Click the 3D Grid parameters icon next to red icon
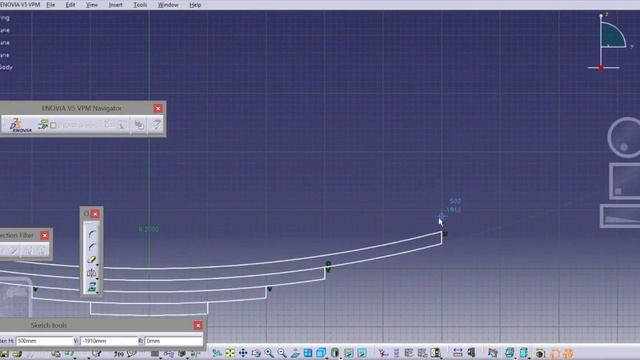The height and width of the screenshot is (360, 640). [396, 353]
